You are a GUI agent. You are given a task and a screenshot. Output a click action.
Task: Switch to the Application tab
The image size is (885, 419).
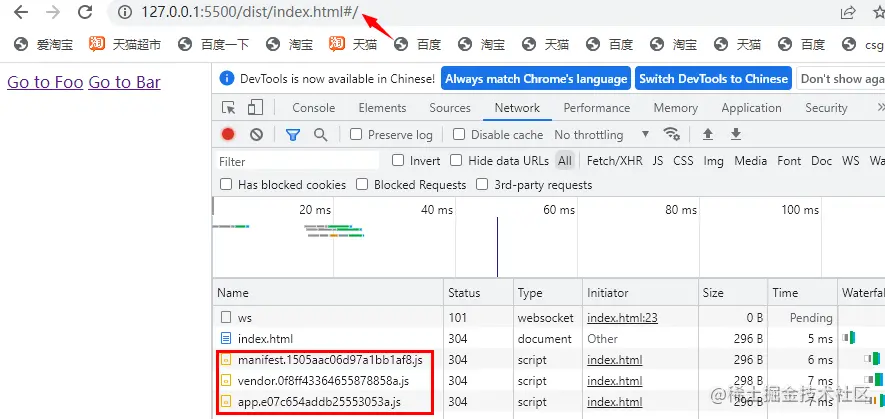(x=751, y=108)
